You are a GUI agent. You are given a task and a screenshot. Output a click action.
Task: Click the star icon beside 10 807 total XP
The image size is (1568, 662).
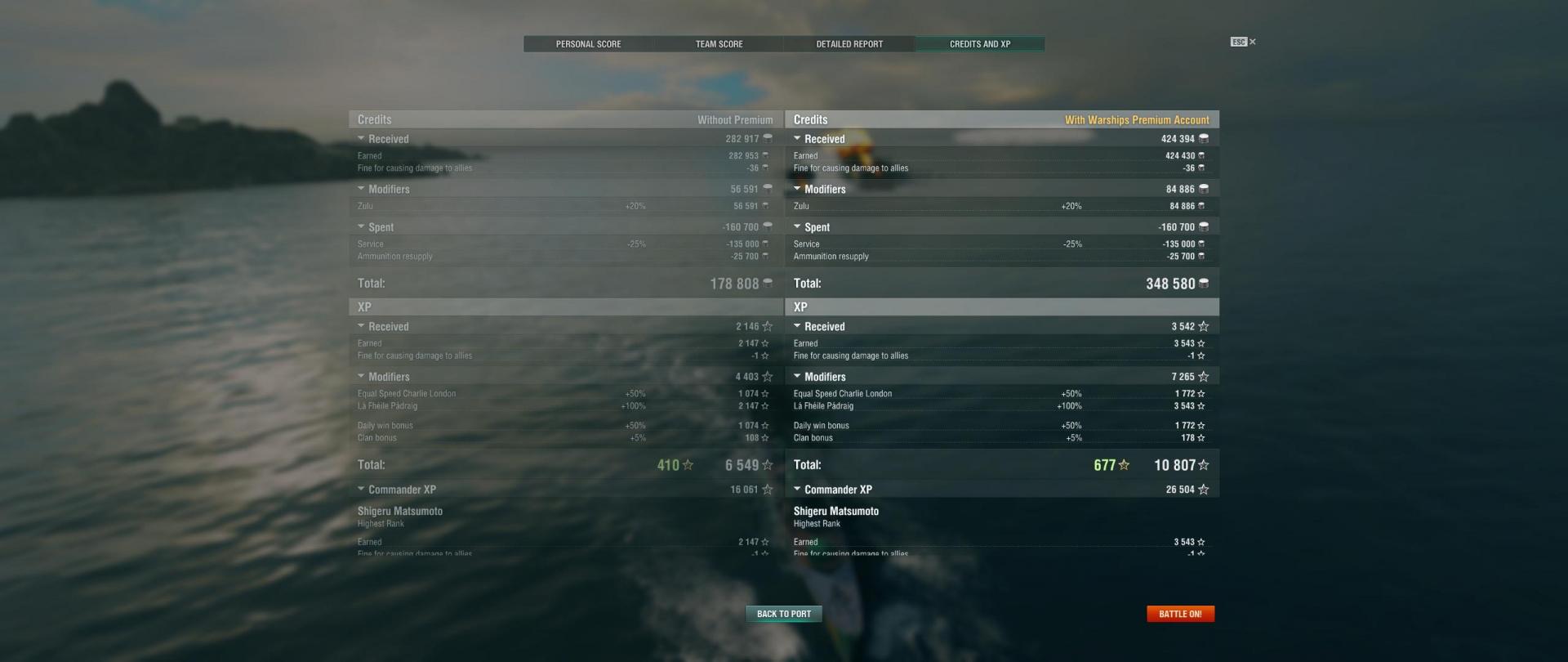click(x=1204, y=465)
